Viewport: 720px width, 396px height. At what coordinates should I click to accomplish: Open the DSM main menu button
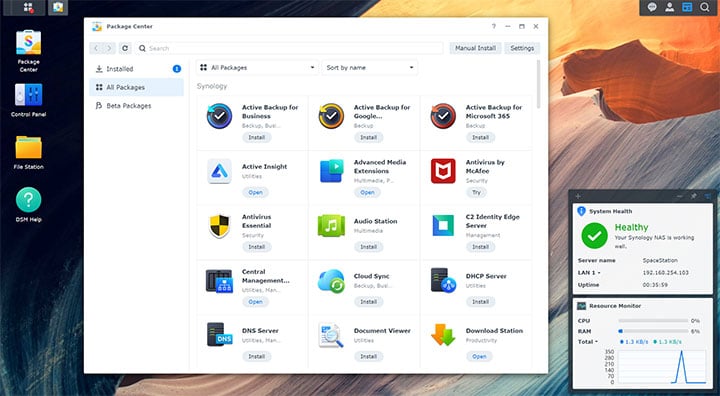[x=28, y=7]
